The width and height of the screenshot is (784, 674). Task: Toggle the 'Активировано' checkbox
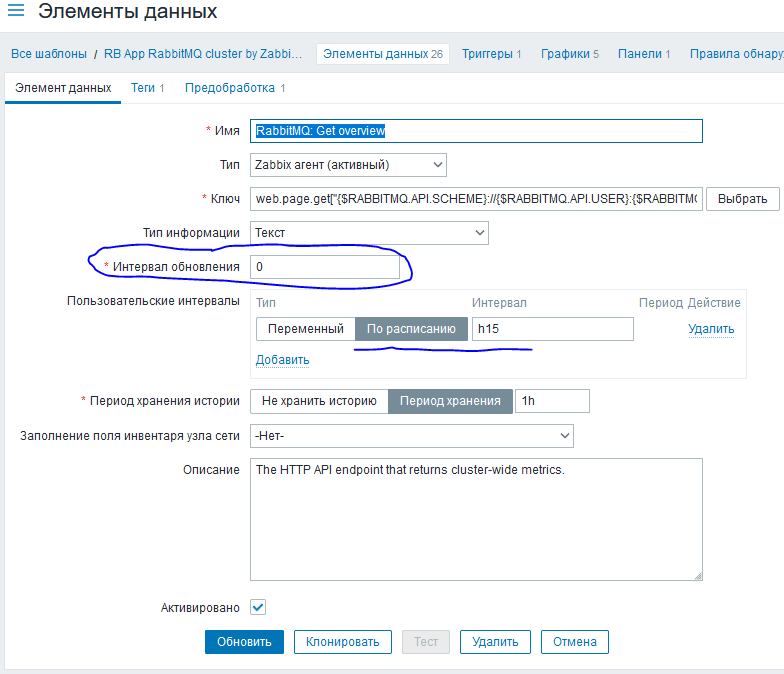click(x=258, y=608)
